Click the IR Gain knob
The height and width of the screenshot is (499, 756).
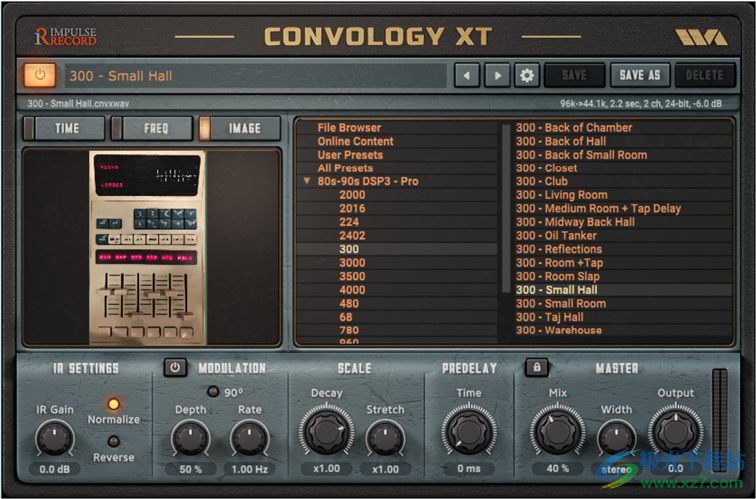tap(54, 438)
